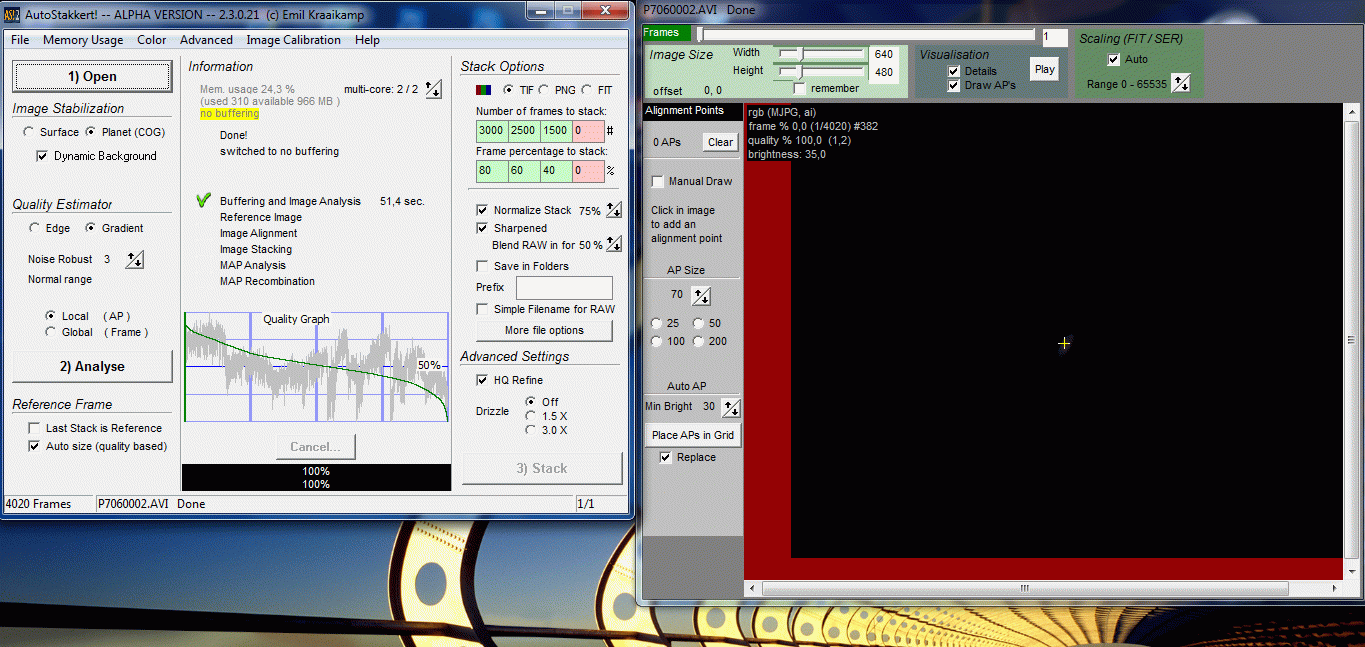Open the Color menu
The width and height of the screenshot is (1365, 647).
click(152, 40)
